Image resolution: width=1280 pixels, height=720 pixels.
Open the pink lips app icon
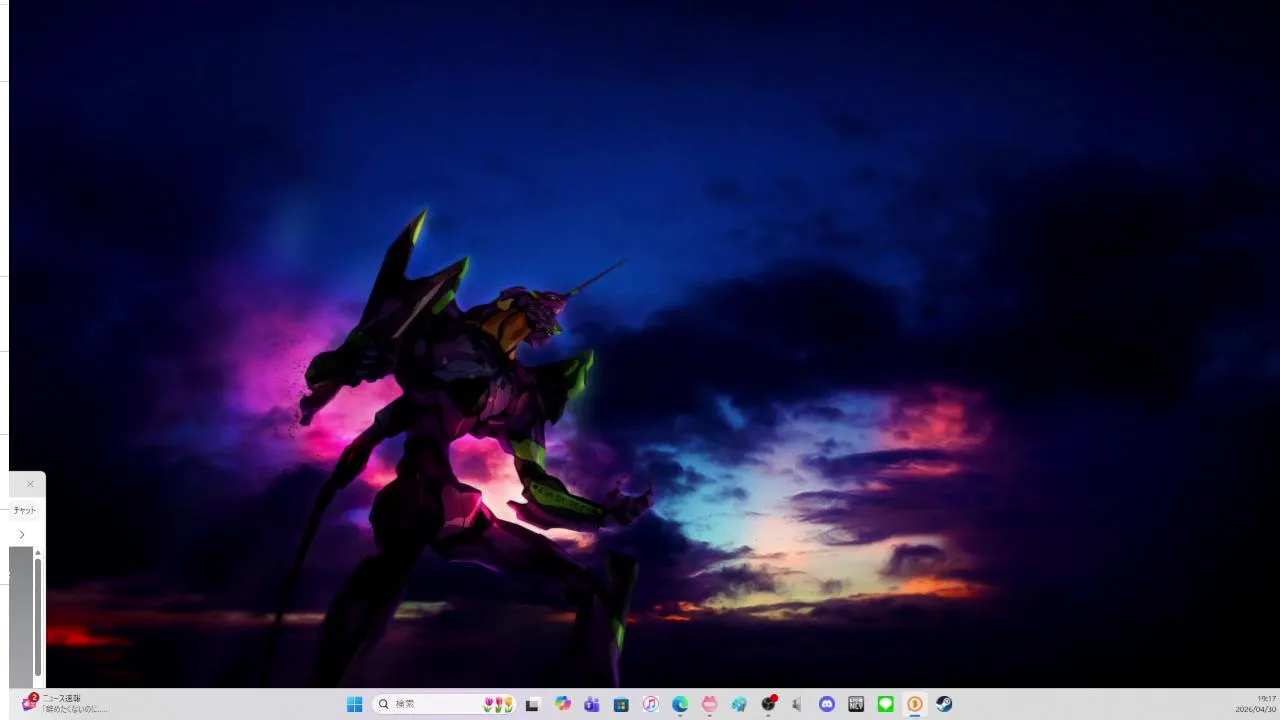[709, 704]
